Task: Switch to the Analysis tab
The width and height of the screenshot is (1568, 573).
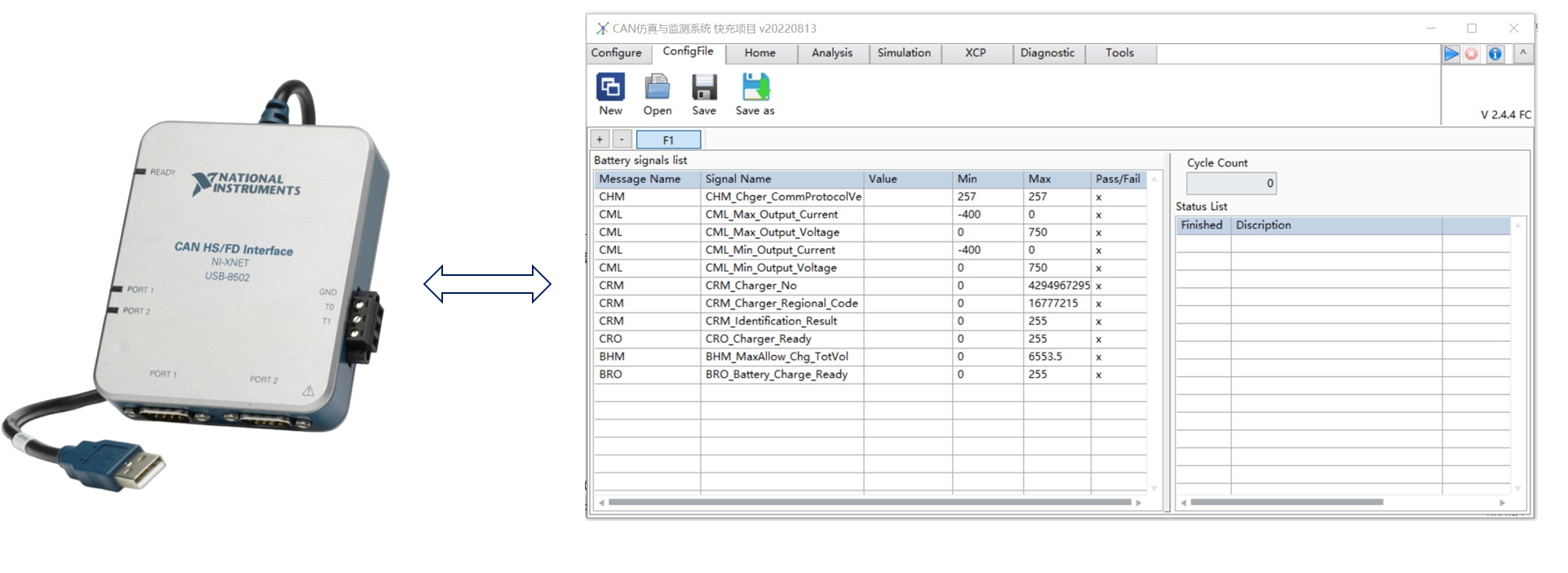Action: pyautogui.click(x=831, y=53)
